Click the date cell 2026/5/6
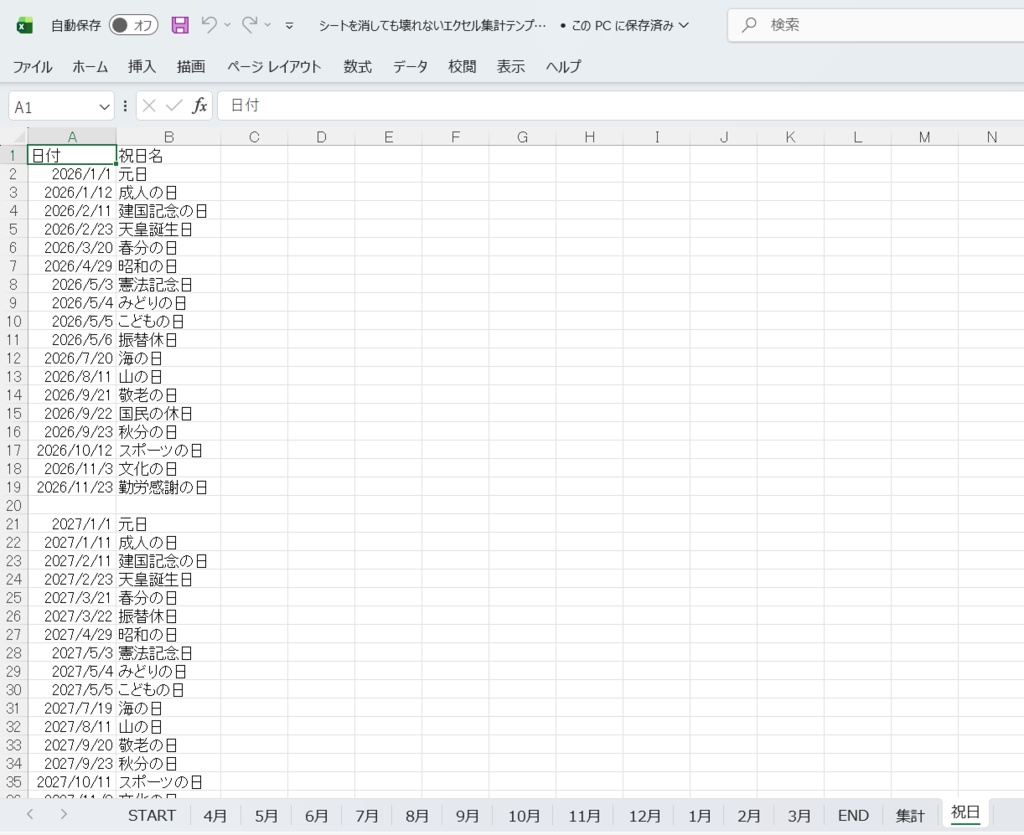Screen dimensions: 1024x835 (x=72, y=340)
